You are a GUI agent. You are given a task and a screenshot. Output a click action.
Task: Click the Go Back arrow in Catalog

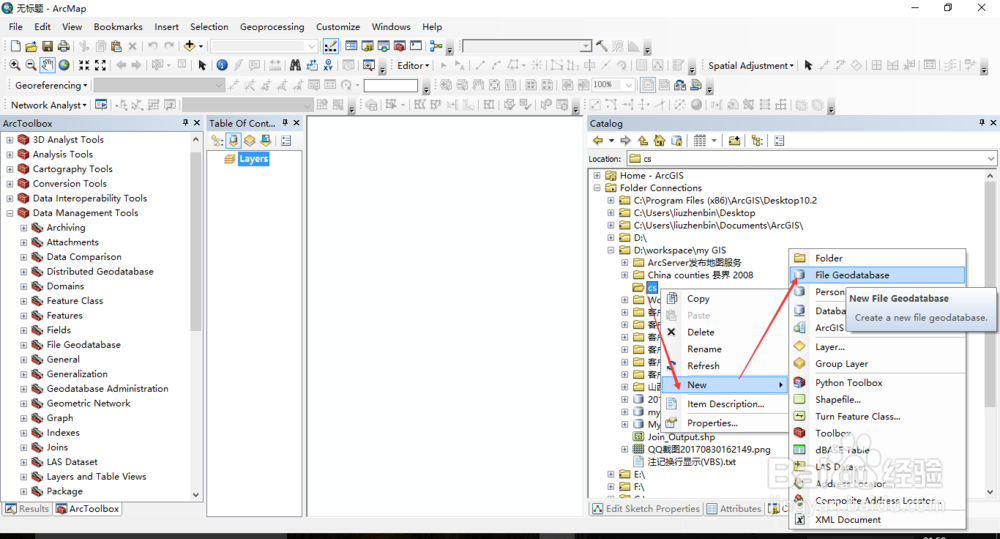[598, 140]
